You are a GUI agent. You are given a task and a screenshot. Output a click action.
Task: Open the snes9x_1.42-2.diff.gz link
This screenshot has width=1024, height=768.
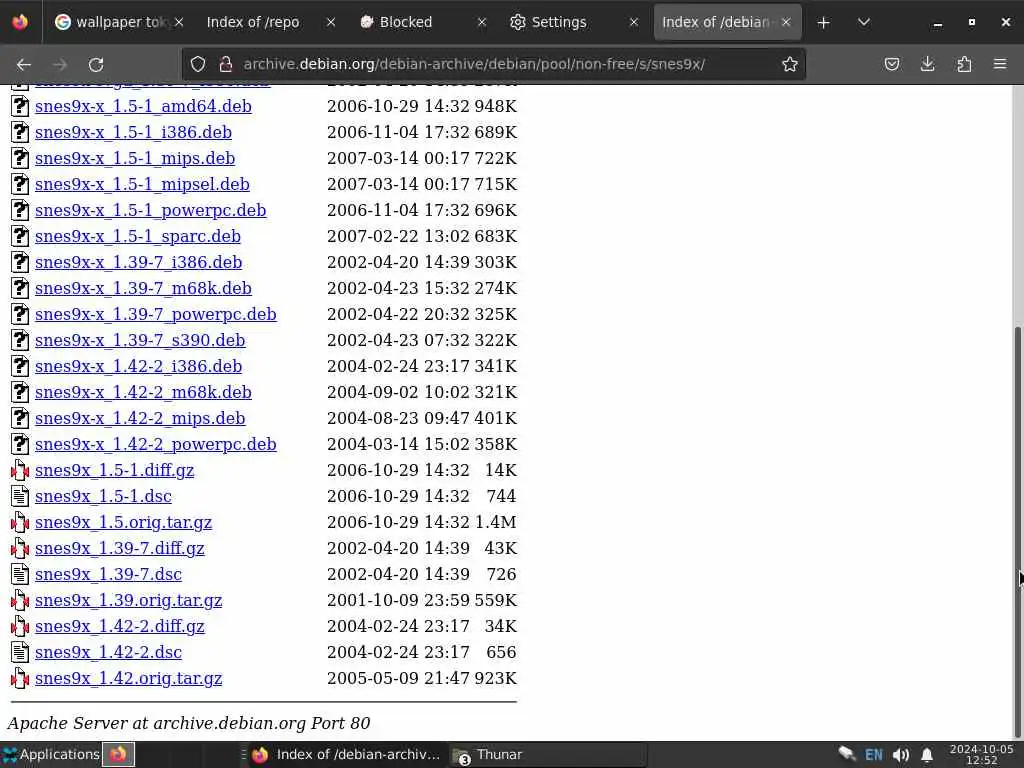point(120,627)
